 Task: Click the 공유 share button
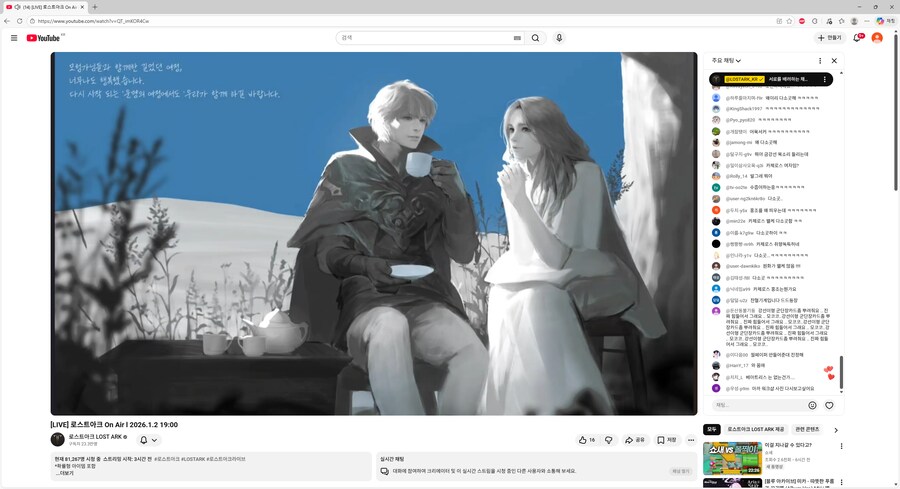pyautogui.click(x=635, y=440)
